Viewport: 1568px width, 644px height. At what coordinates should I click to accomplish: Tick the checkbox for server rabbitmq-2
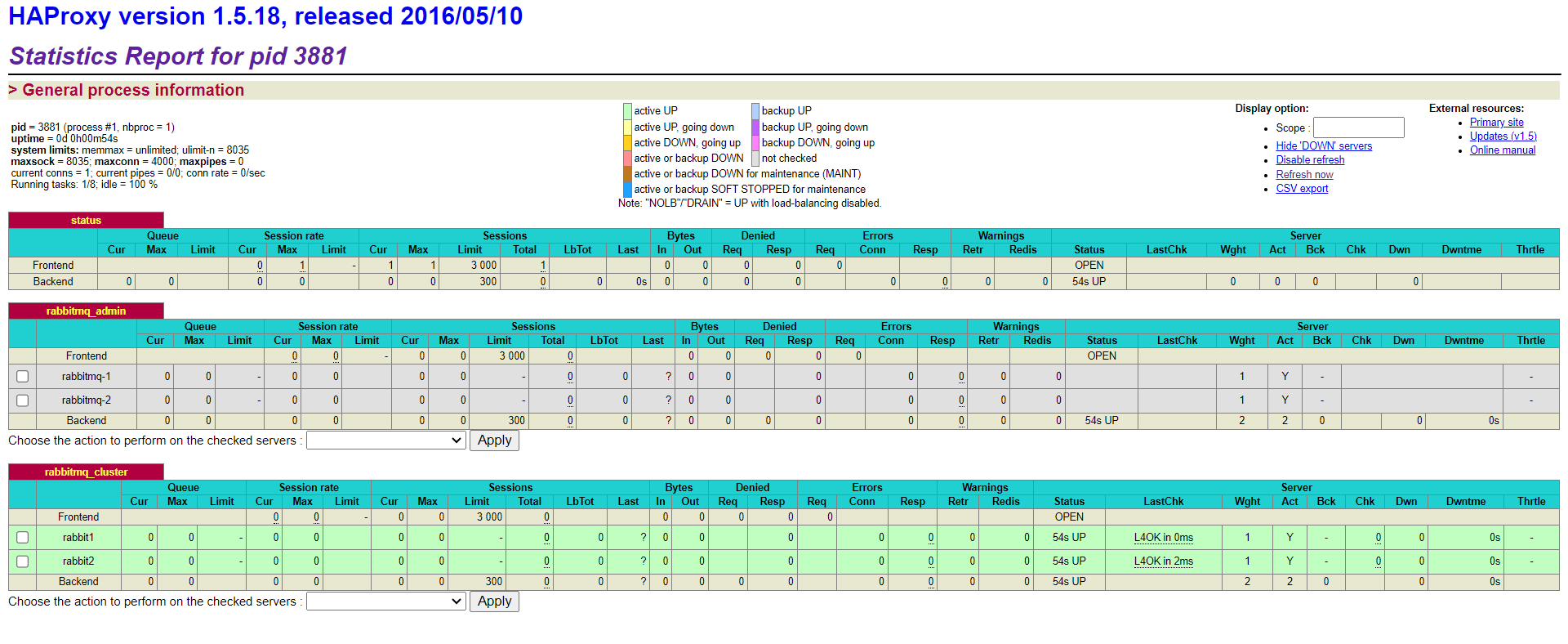(x=22, y=400)
